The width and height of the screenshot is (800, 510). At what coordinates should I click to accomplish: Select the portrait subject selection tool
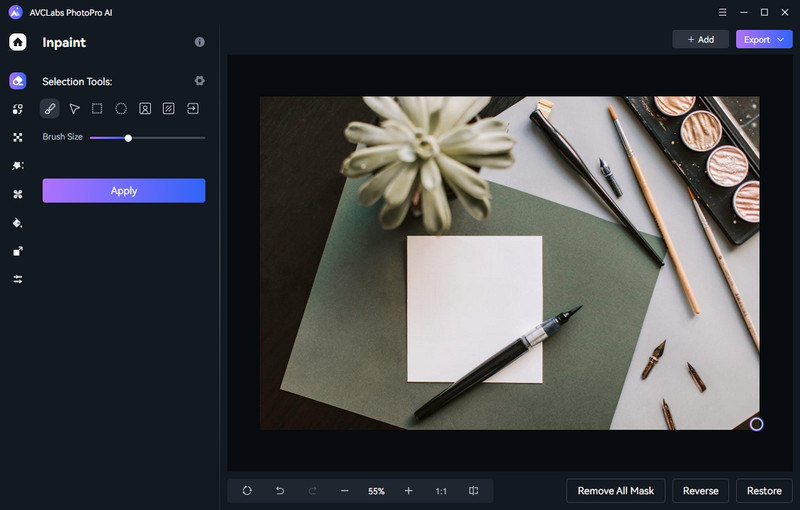click(x=145, y=109)
